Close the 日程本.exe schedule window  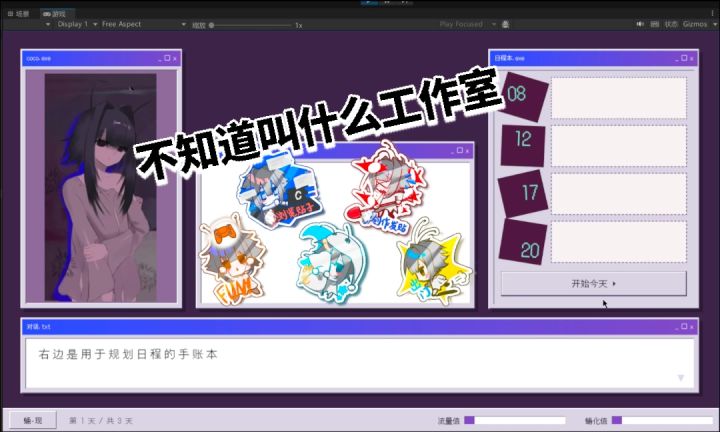tap(692, 58)
